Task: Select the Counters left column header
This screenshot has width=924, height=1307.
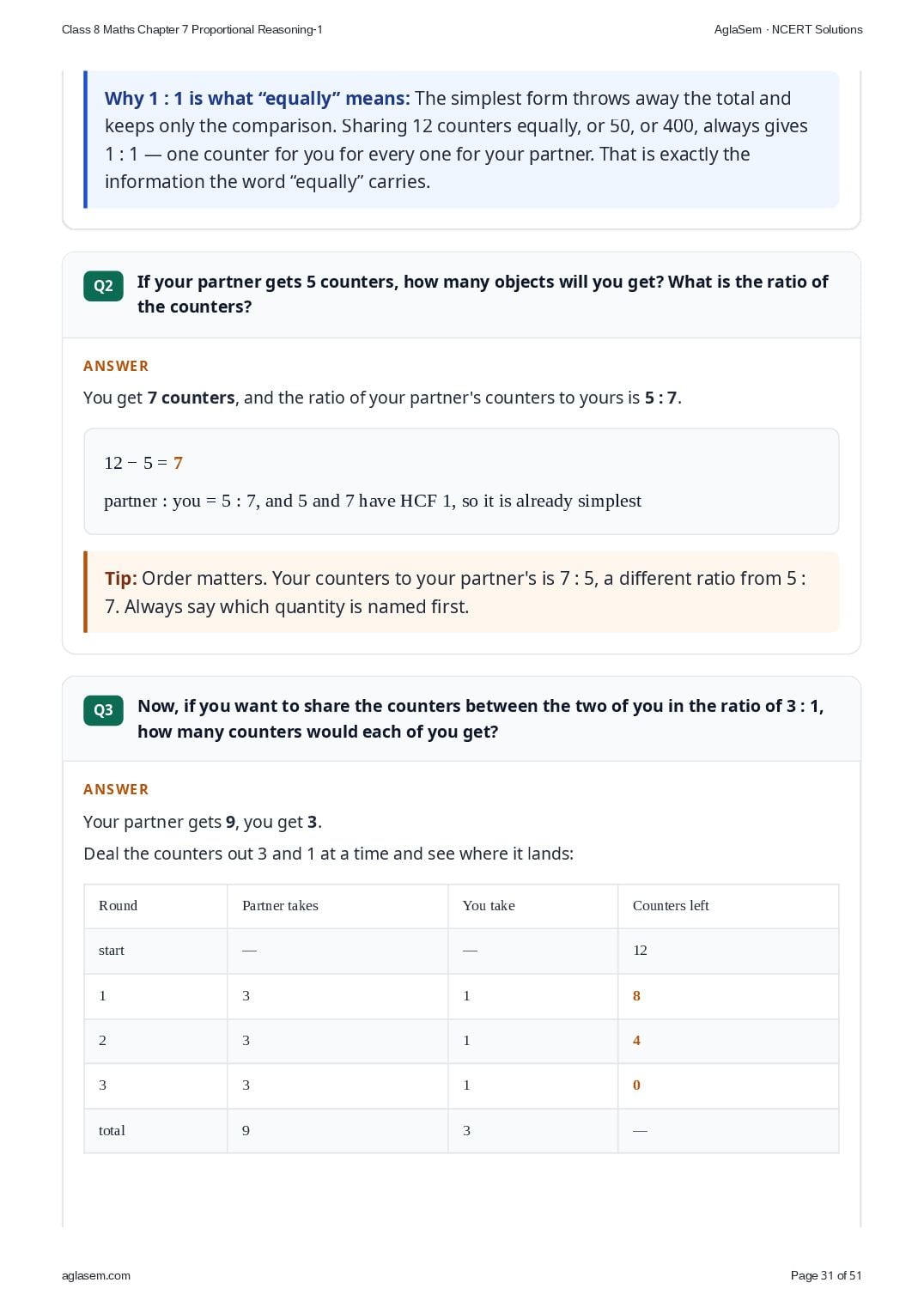Action: [671, 905]
